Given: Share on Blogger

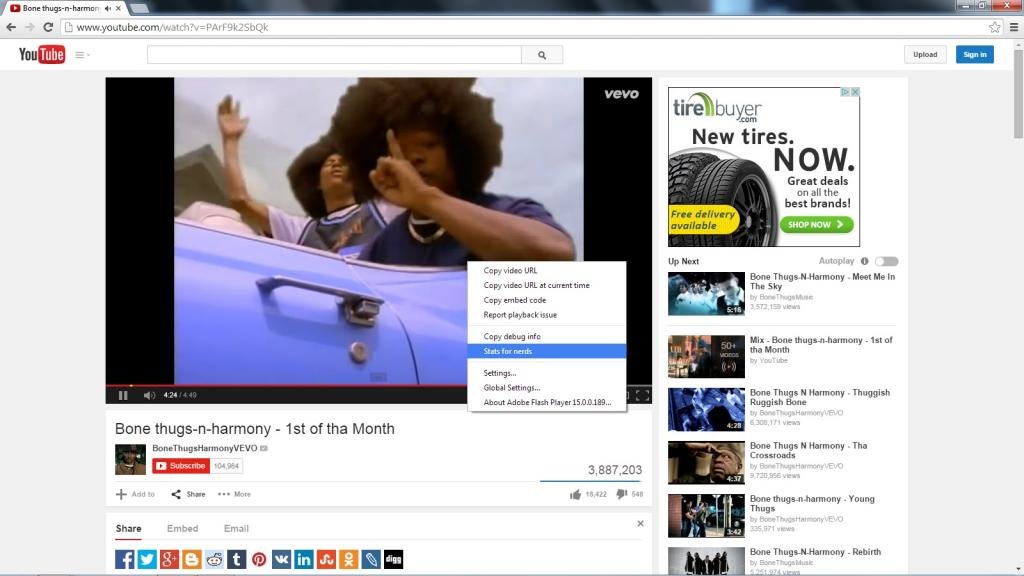Looking at the screenshot, I should [x=192, y=559].
